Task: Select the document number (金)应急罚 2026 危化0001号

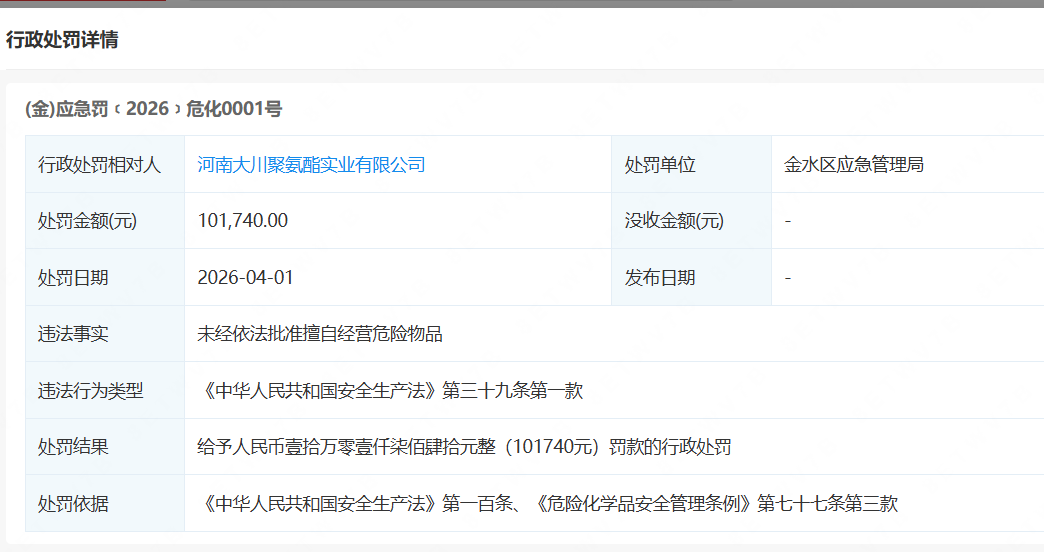Action: 154,109
